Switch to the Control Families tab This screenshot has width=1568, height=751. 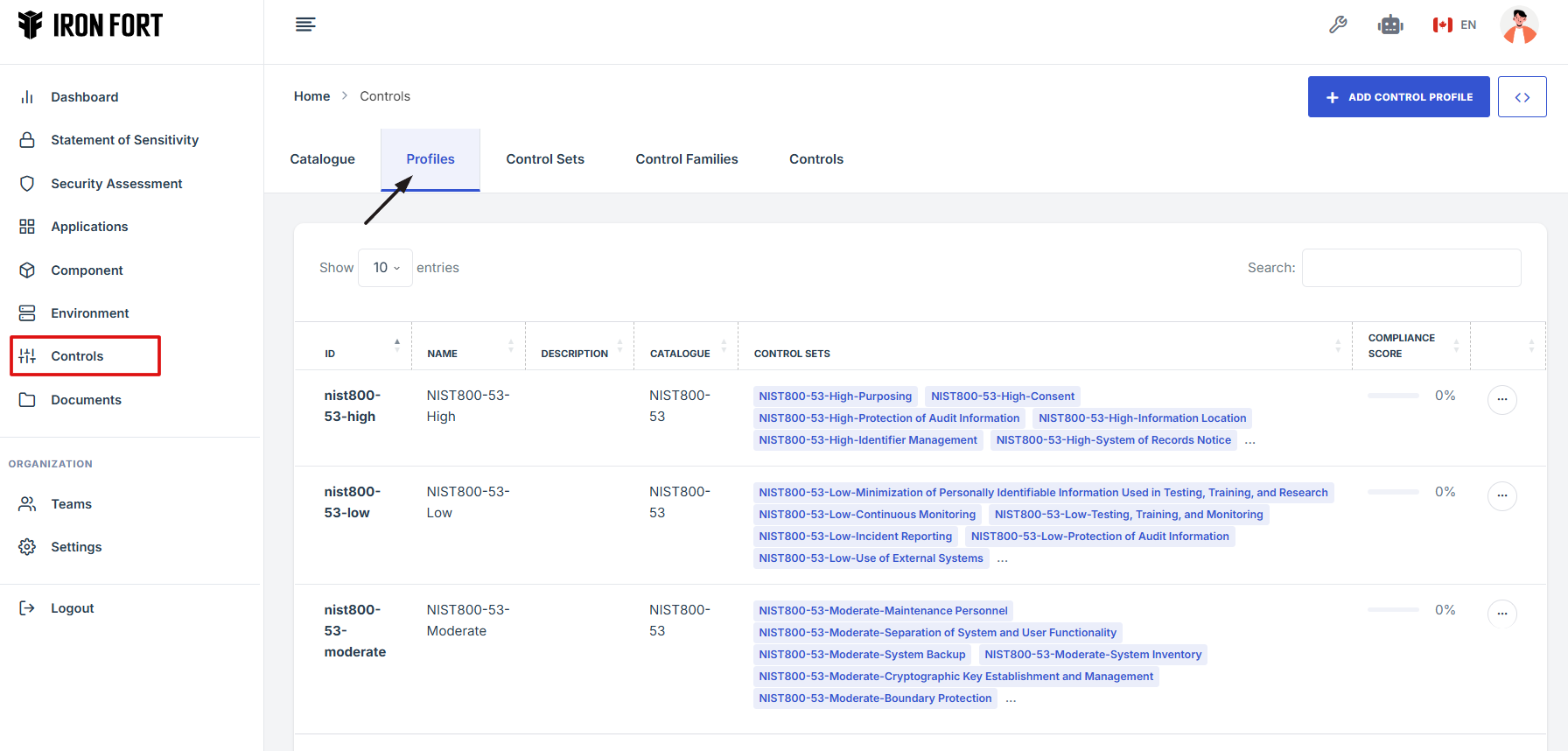[x=686, y=159]
